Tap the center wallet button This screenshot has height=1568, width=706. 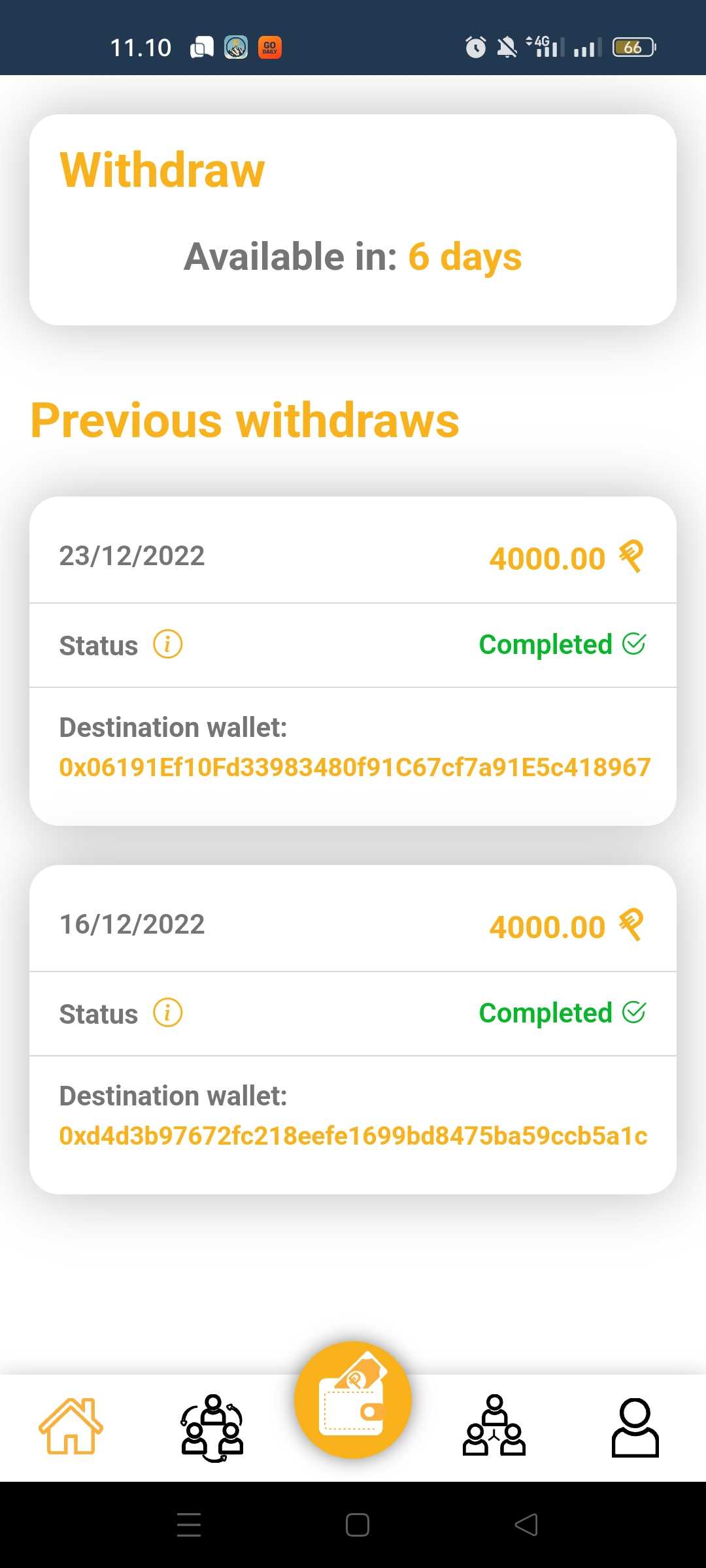point(353,1399)
